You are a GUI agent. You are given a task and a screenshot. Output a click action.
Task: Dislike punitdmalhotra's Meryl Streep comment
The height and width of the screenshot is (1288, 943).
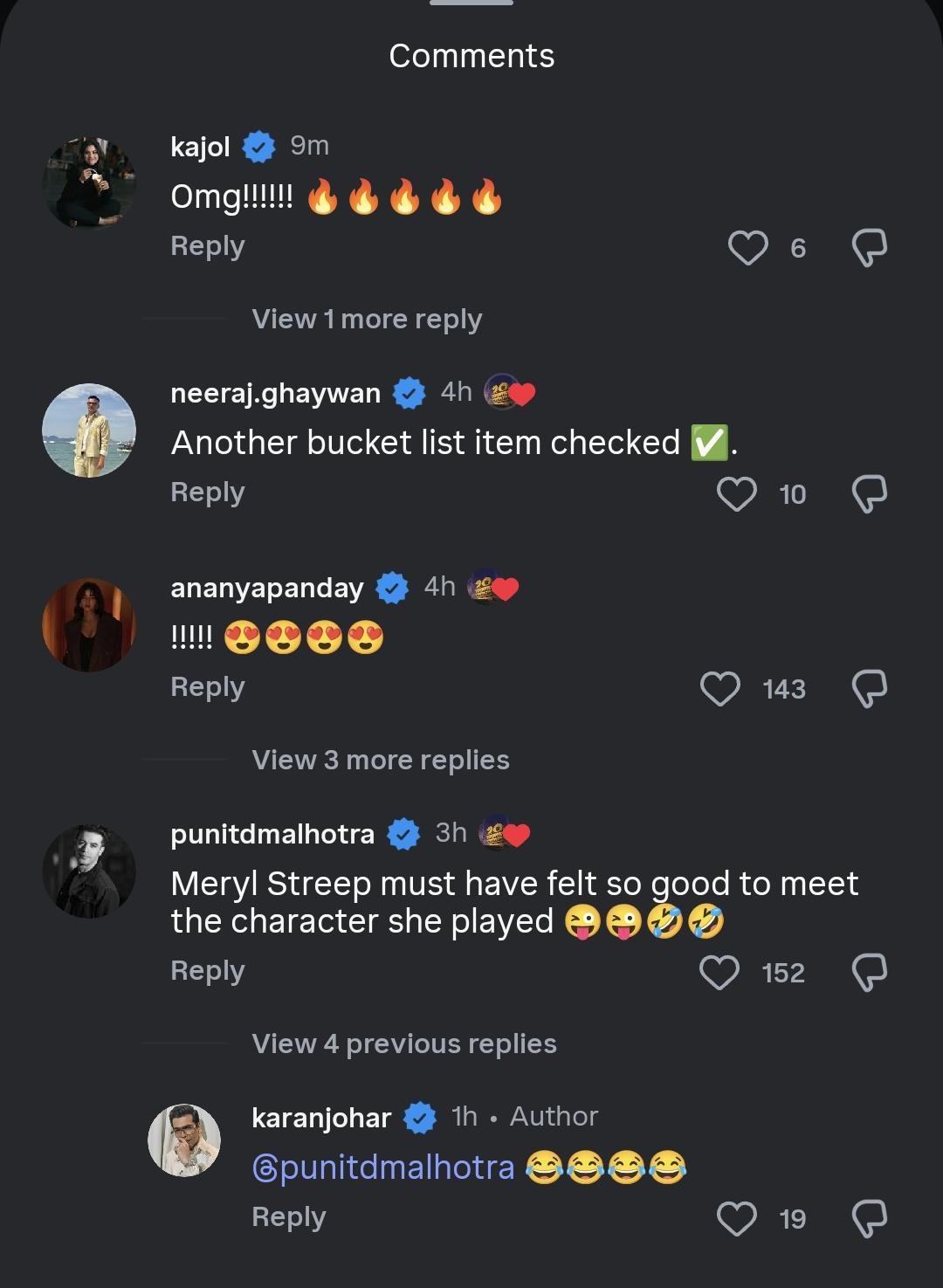[869, 972]
